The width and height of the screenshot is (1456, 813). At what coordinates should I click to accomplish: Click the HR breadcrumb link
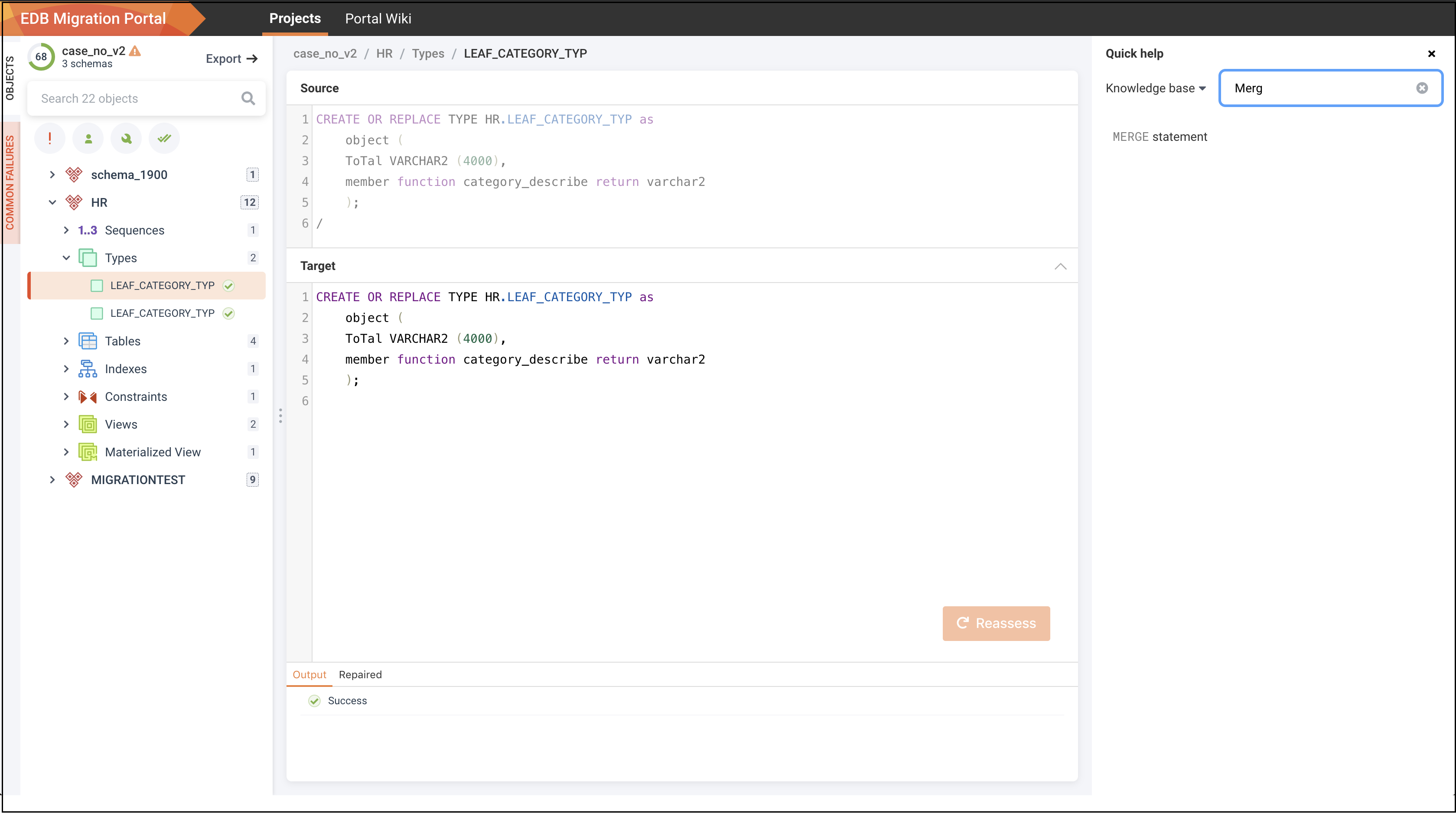(x=384, y=53)
